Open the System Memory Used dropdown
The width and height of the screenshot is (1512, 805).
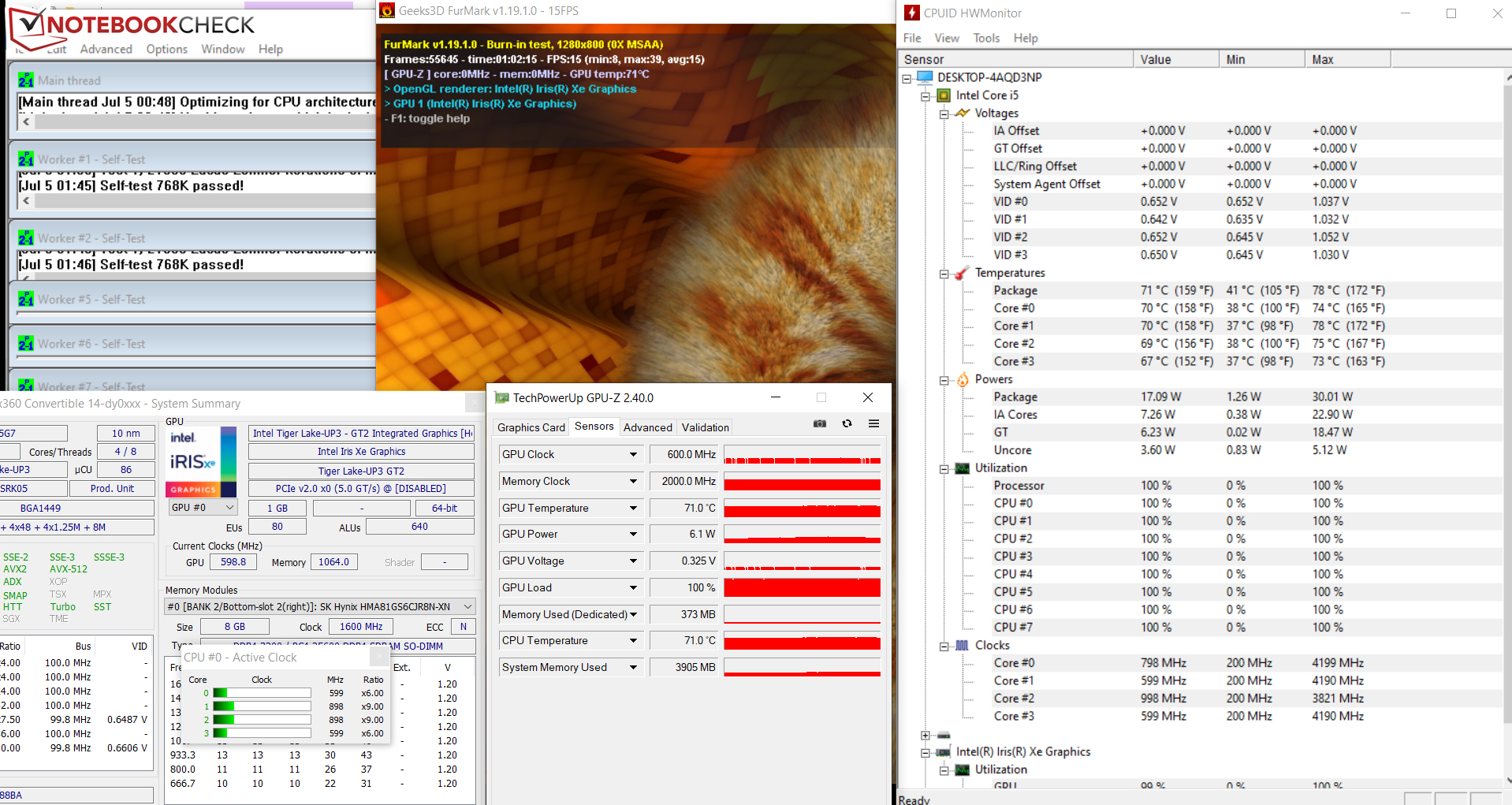pyautogui.click(x=632, y=667)
